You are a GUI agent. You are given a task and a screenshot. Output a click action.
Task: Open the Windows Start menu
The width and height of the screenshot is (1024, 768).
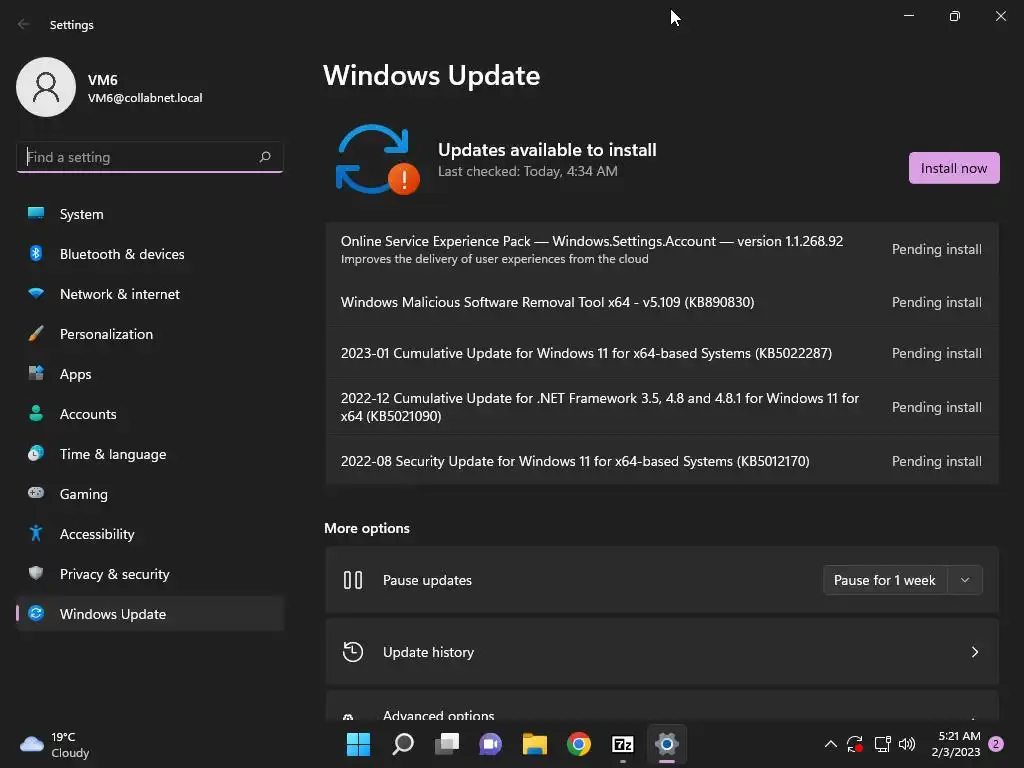pyautogui.click(x=358, y=744)
